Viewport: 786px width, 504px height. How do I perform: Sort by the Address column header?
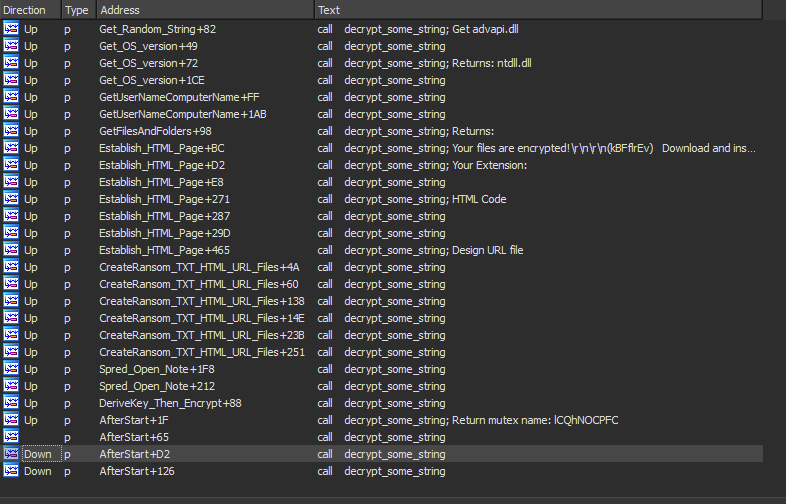click(x=205, y=10)
